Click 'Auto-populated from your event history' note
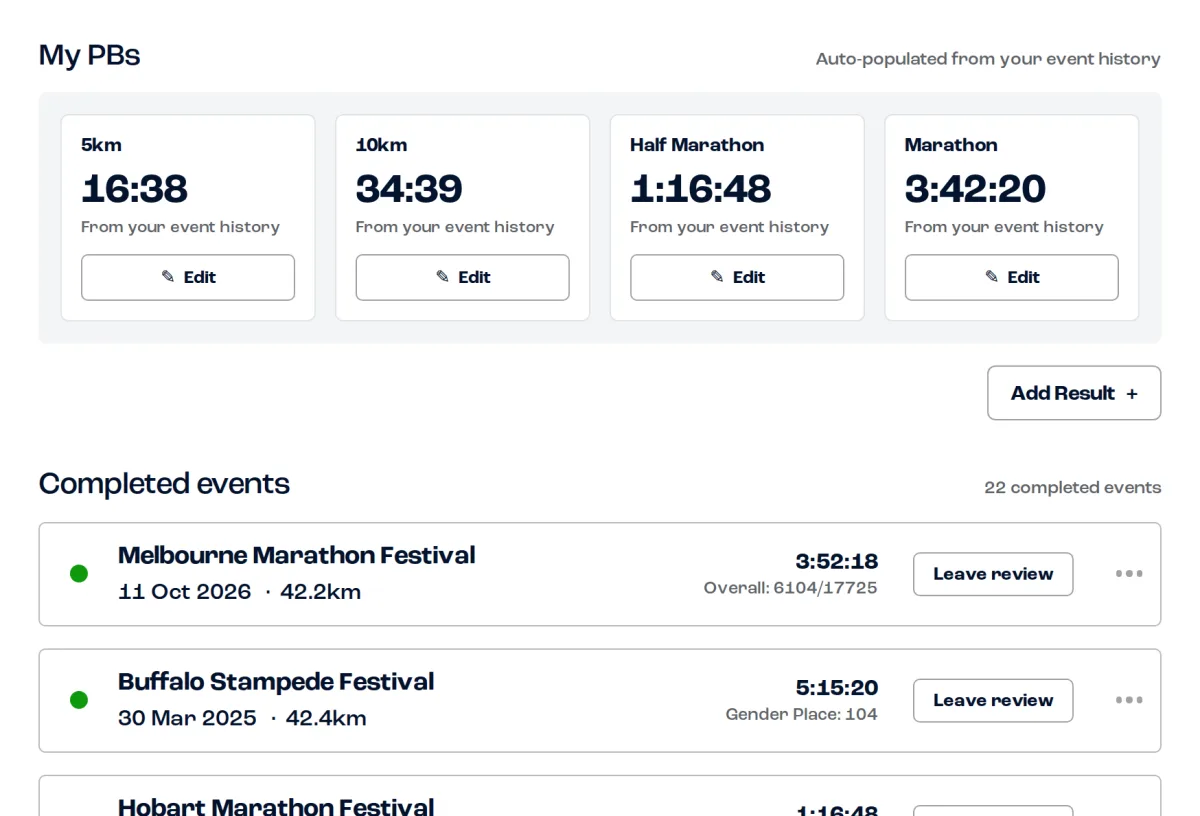1200x816 pixels. click(988, 59)
